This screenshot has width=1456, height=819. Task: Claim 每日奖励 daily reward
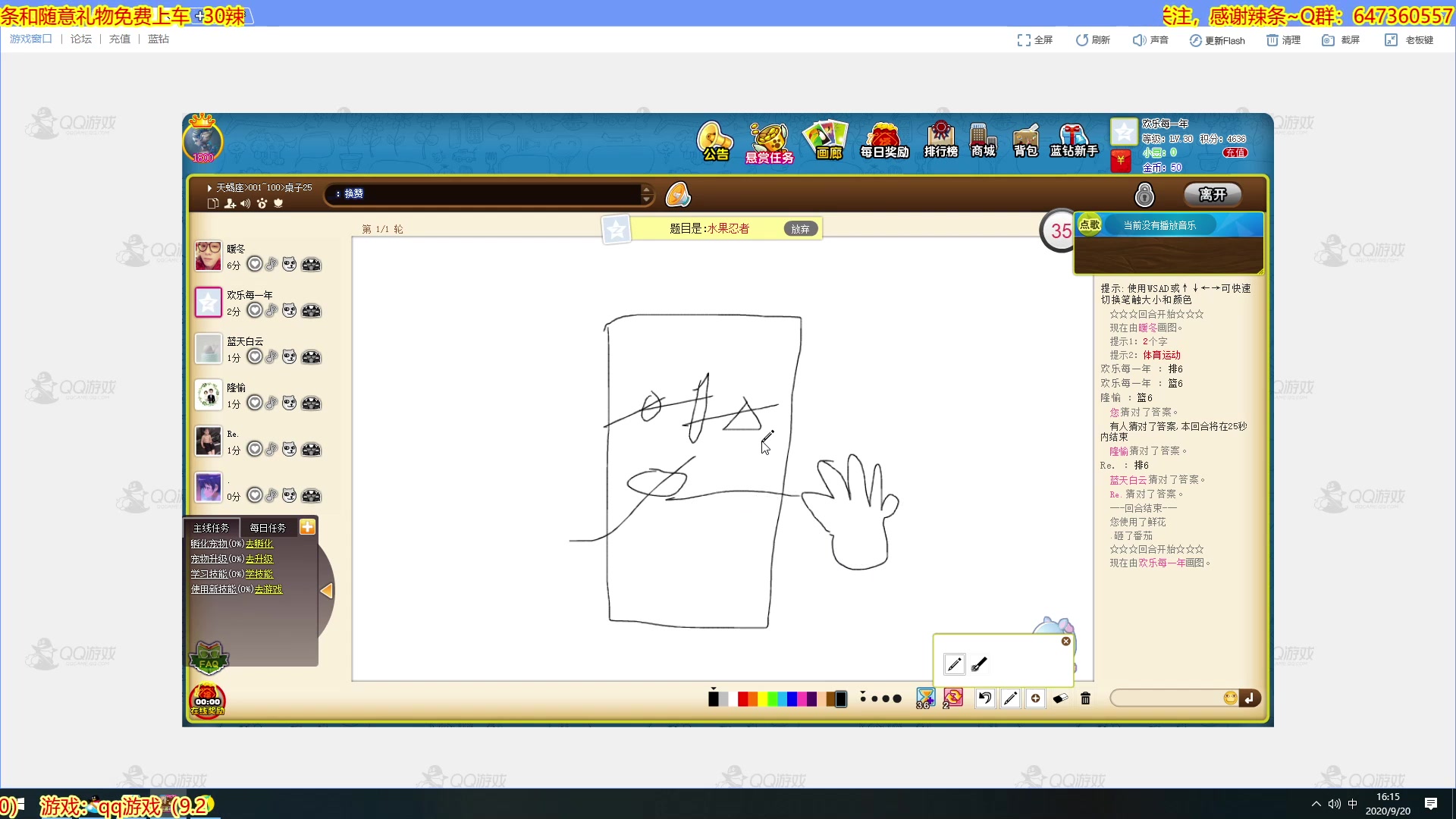tap(884, 141)
